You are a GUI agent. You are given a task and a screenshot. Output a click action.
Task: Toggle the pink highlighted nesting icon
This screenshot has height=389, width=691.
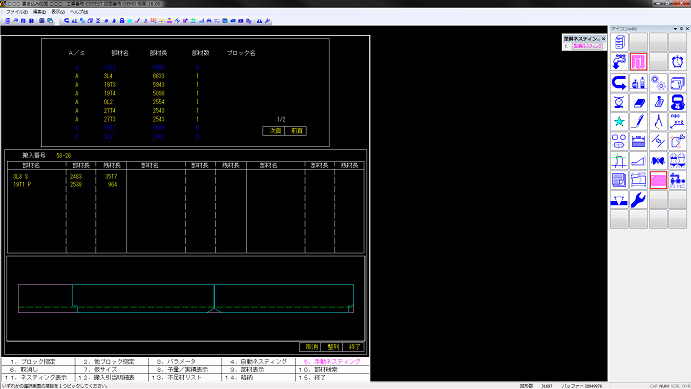[x=638, y=62]
